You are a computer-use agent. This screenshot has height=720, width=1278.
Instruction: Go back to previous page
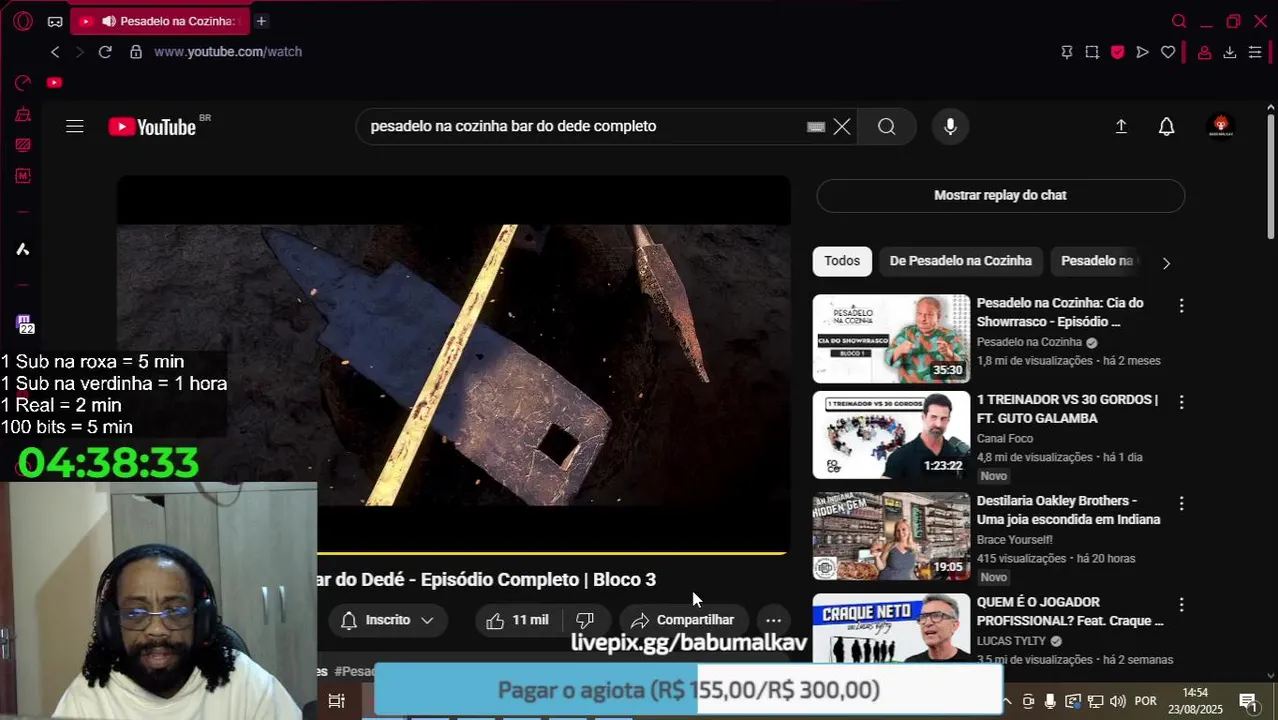coord(55,52)
